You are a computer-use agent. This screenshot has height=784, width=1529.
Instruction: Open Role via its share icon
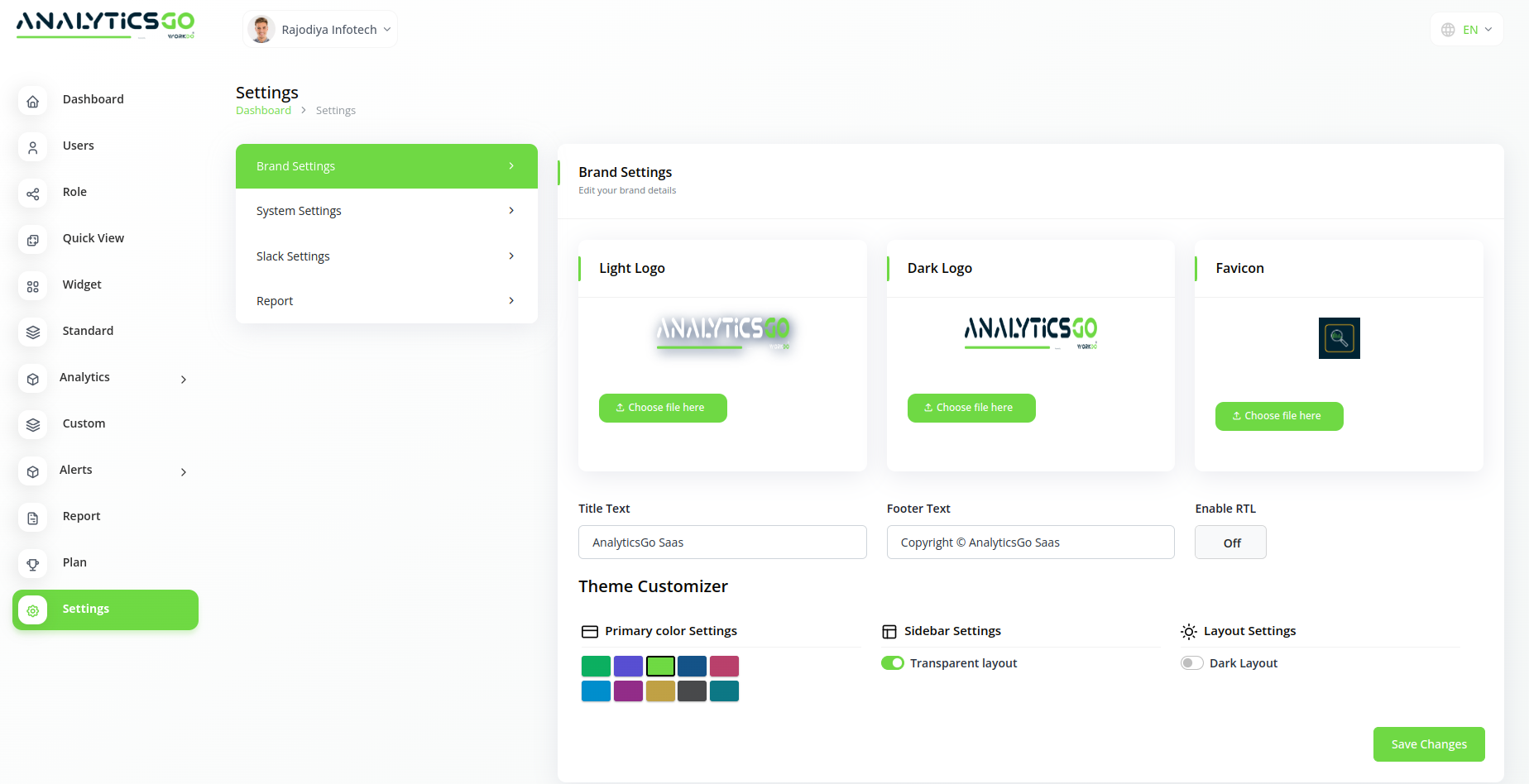tap(33, 194)
